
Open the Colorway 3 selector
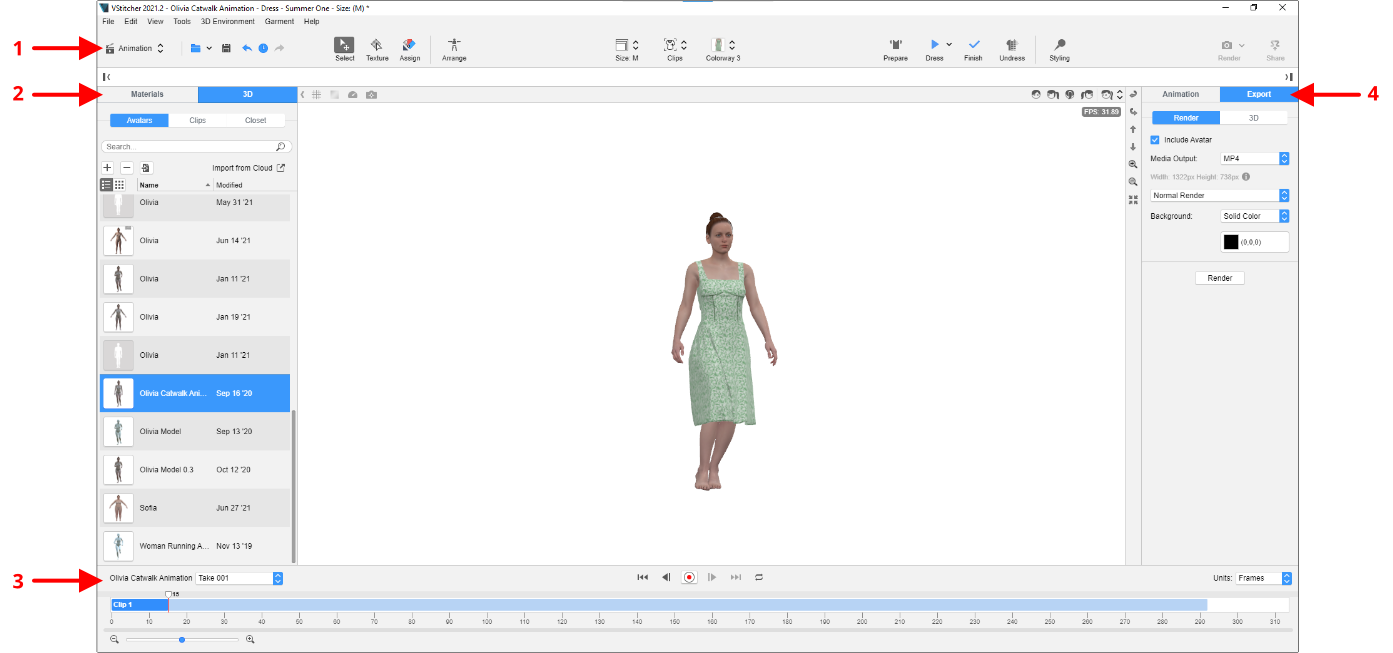click(x=723, y=50)
